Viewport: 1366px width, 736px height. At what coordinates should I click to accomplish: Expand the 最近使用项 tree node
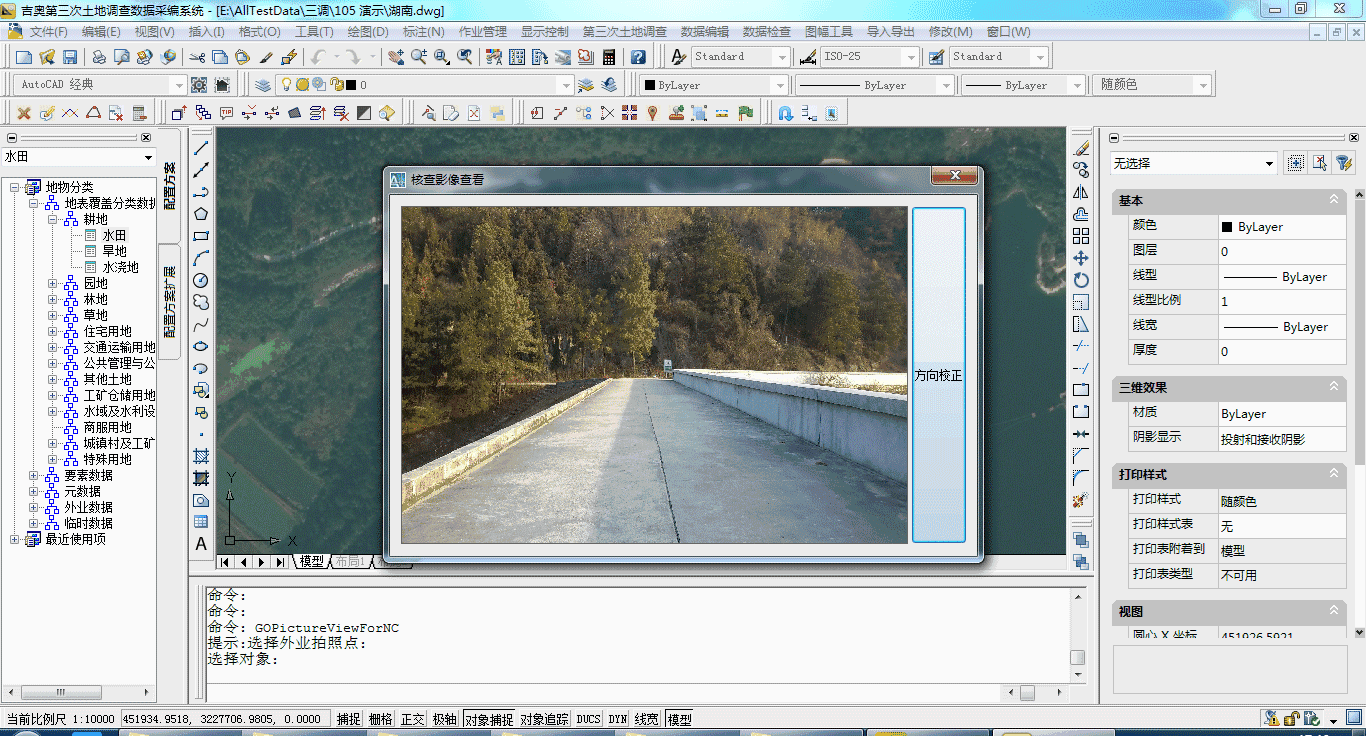15,540
